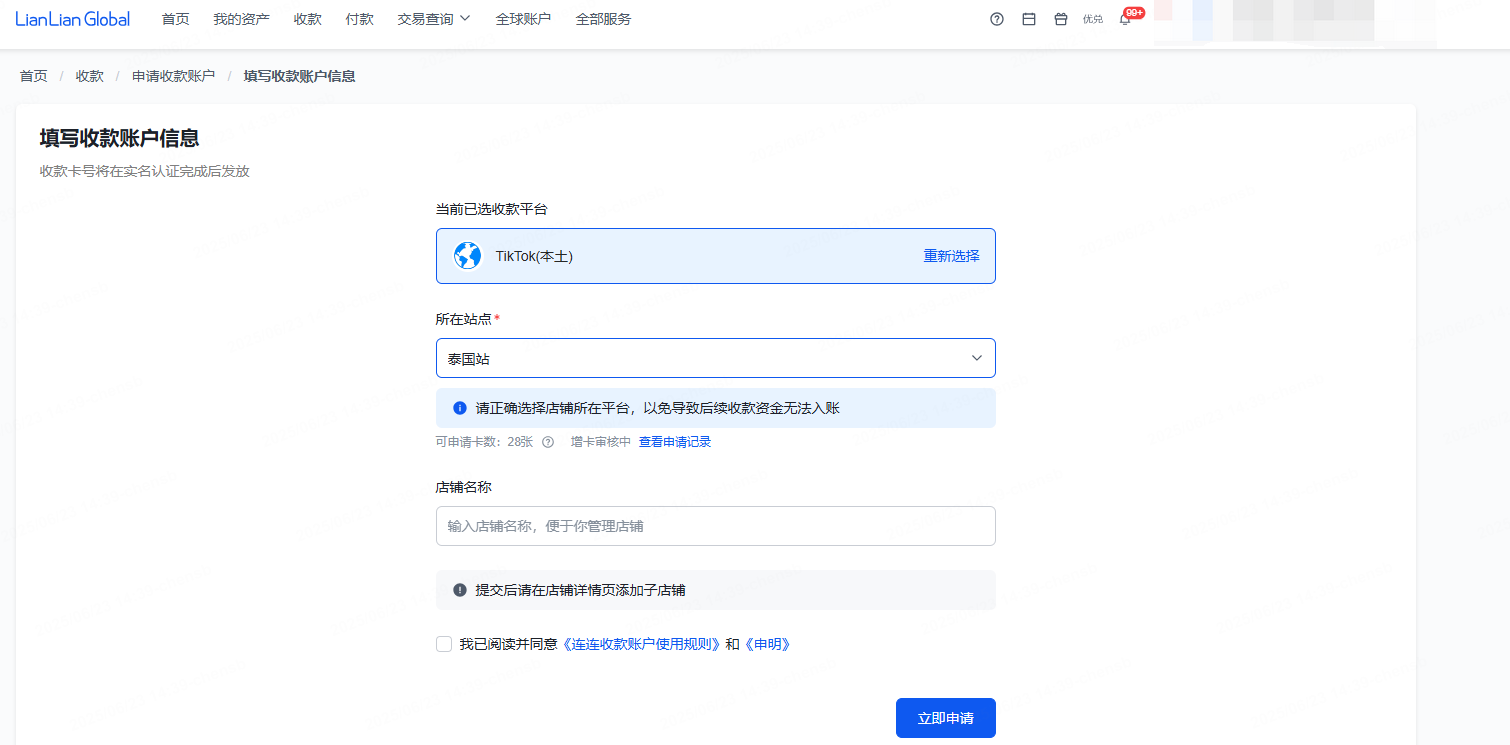The width and height of the screenshot is (1510, 745).
Task: Open the help question-mark icon
Action: (x=997, y=19)
